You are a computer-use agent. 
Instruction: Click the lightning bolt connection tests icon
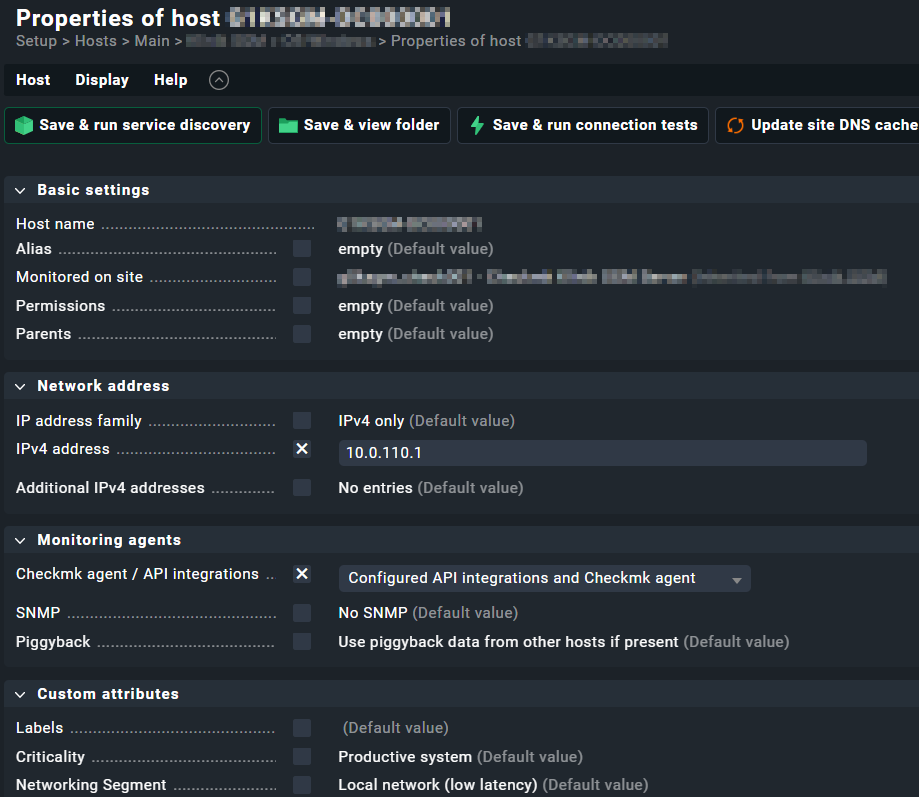pyautogui.click(x=477, y=125)
